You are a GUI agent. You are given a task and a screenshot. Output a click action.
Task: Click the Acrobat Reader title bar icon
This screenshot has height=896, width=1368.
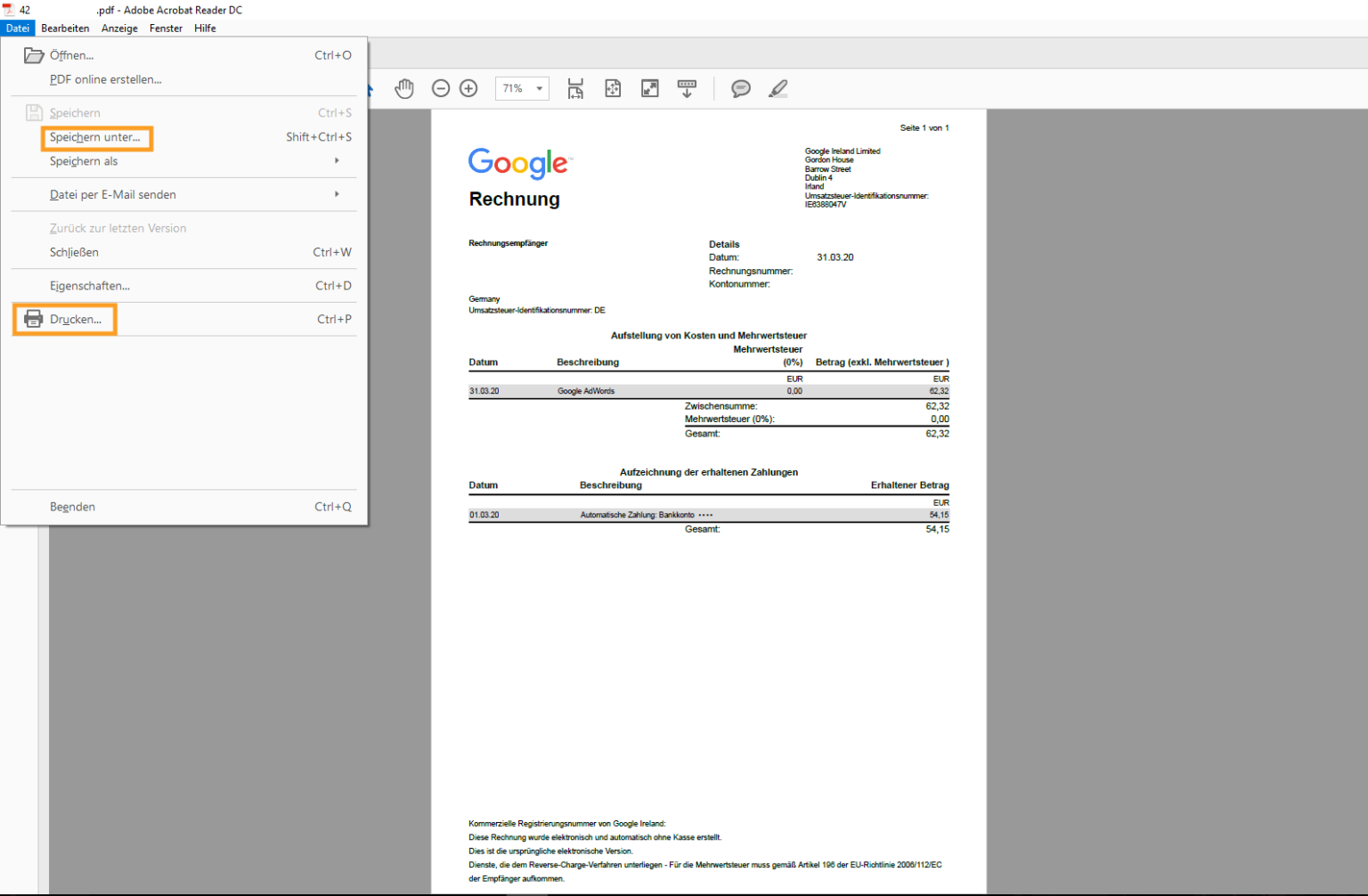coord(8,10)
